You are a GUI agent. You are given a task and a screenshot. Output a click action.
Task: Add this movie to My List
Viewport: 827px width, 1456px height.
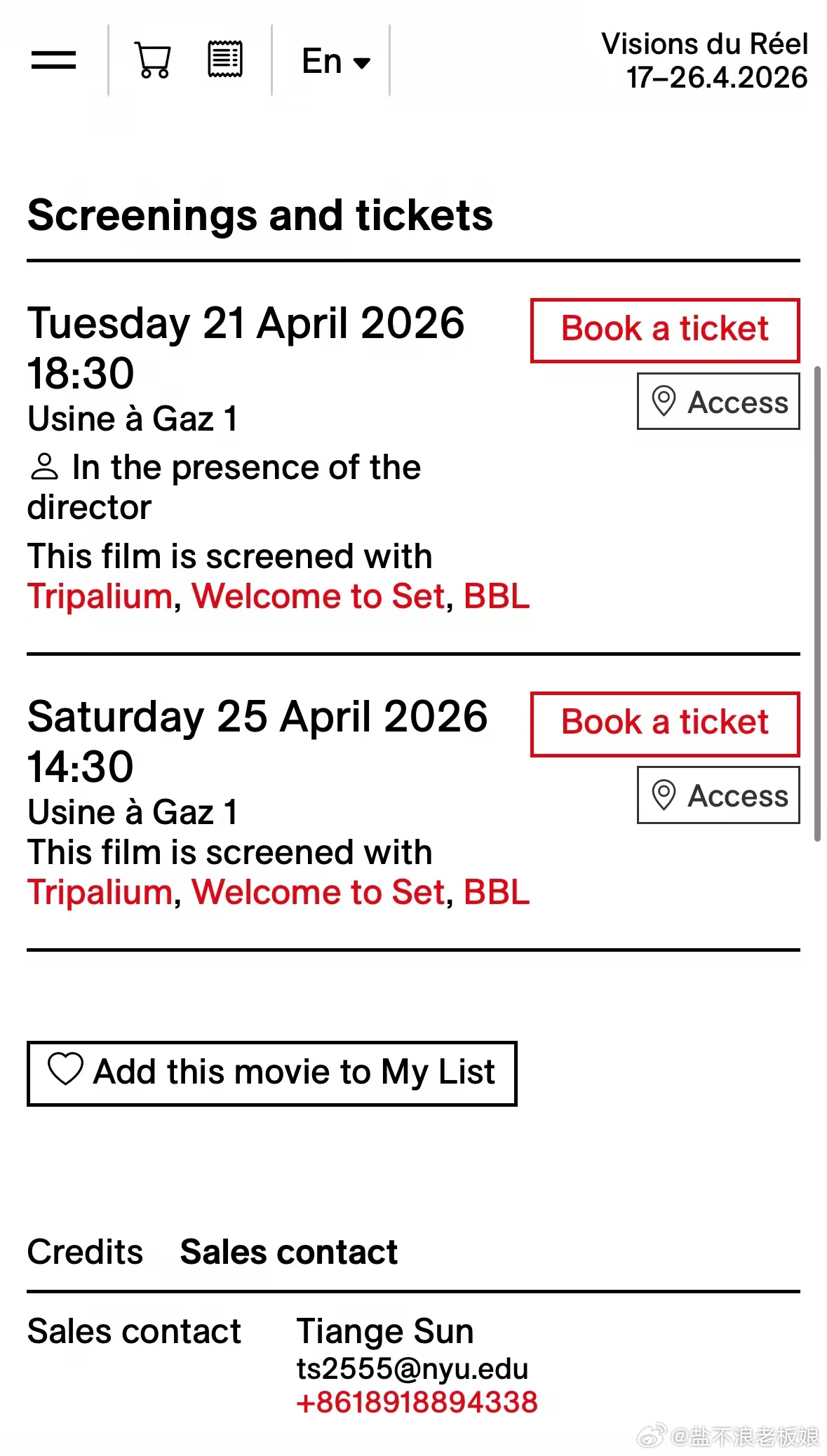coord(271,1073)
